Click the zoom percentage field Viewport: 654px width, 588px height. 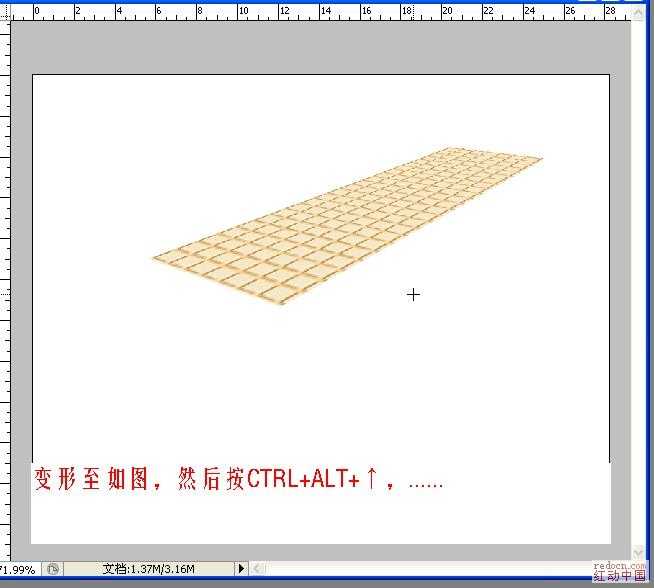tap(19, 569)
